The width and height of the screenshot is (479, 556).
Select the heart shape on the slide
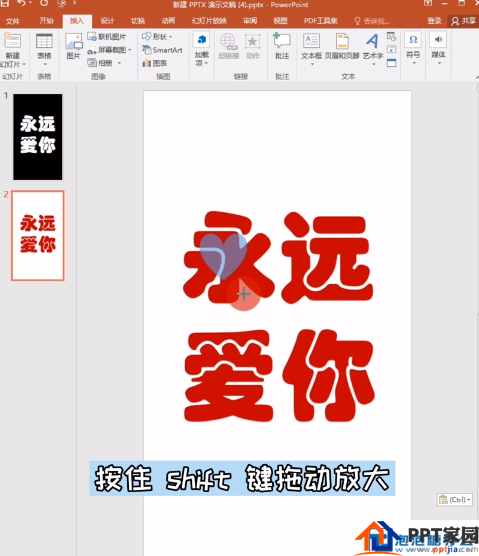pos(223,256)
